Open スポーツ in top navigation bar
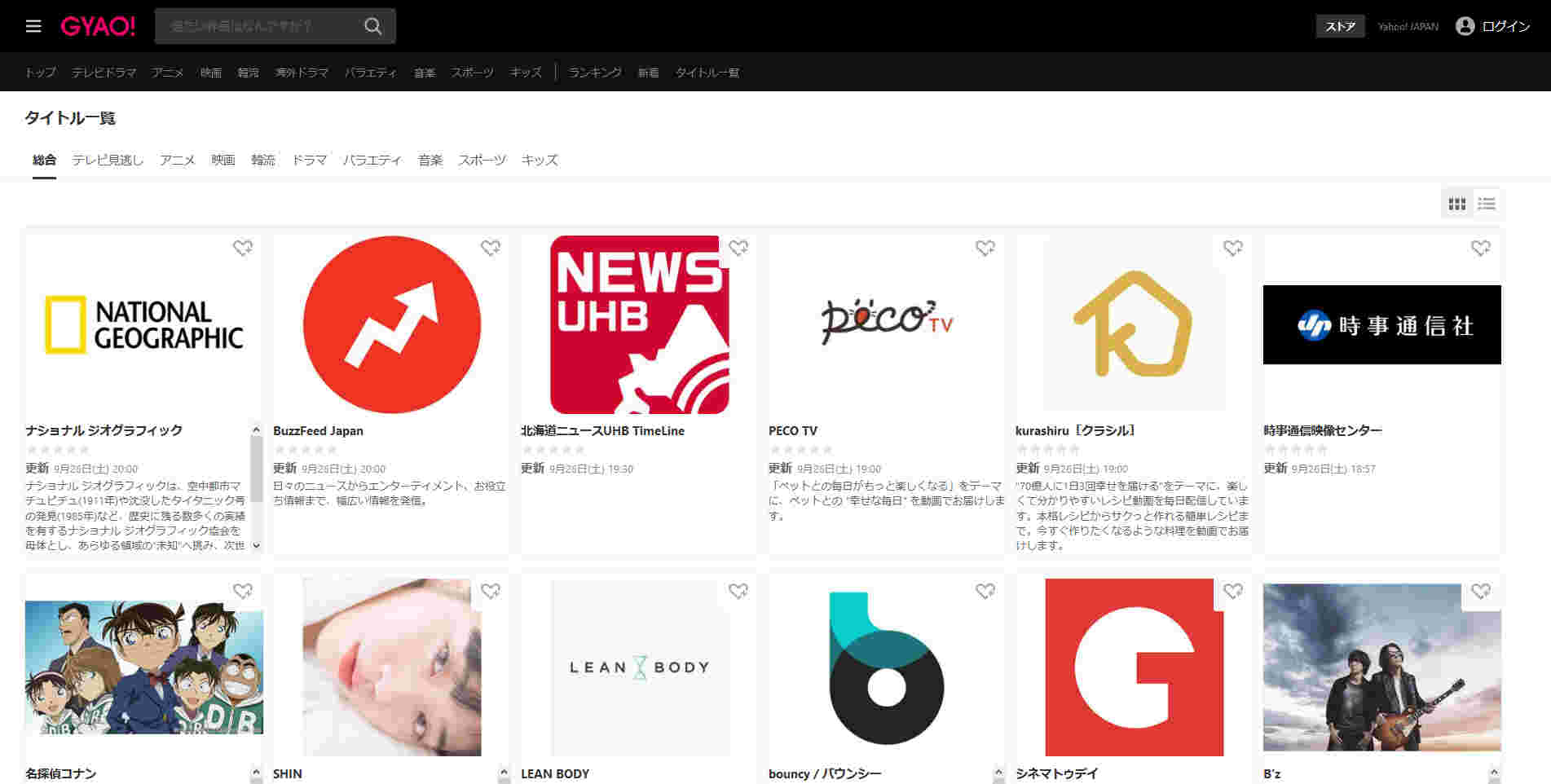Image resolution: width=1551 pixels, height=784 pixels. [473, 73]
